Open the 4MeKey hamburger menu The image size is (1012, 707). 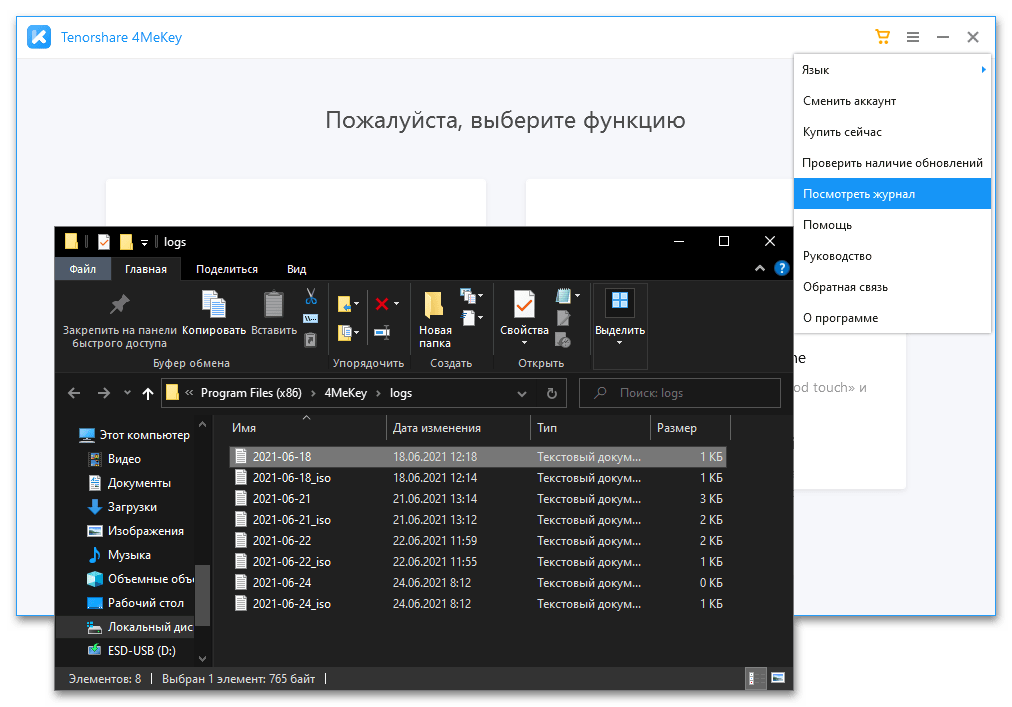pos(913,37)
